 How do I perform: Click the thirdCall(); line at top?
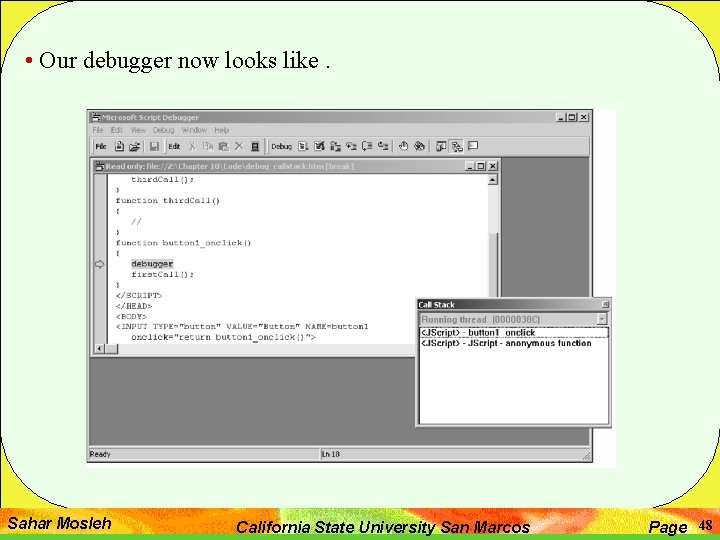163,180
